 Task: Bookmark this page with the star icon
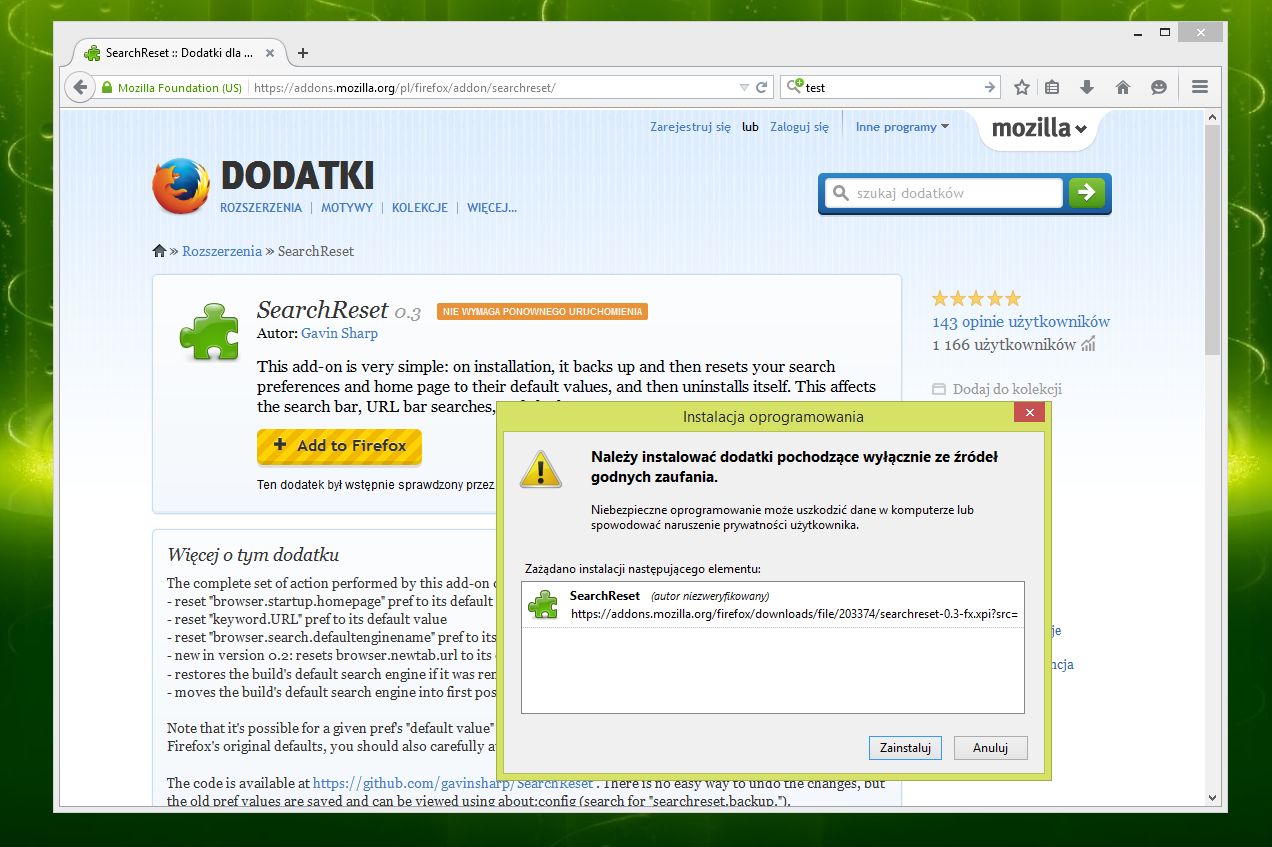pos(1022,88)
